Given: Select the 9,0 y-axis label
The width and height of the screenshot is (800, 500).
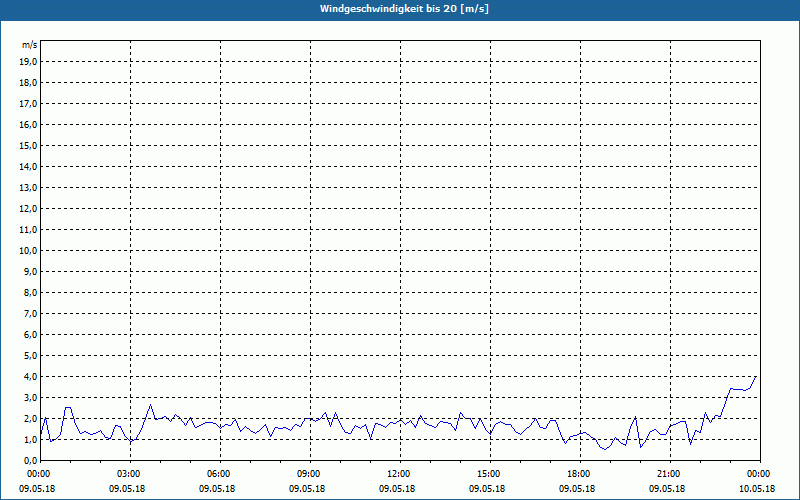Looking at the screenshot, I should pyautogui.click(x=32, y=271).
